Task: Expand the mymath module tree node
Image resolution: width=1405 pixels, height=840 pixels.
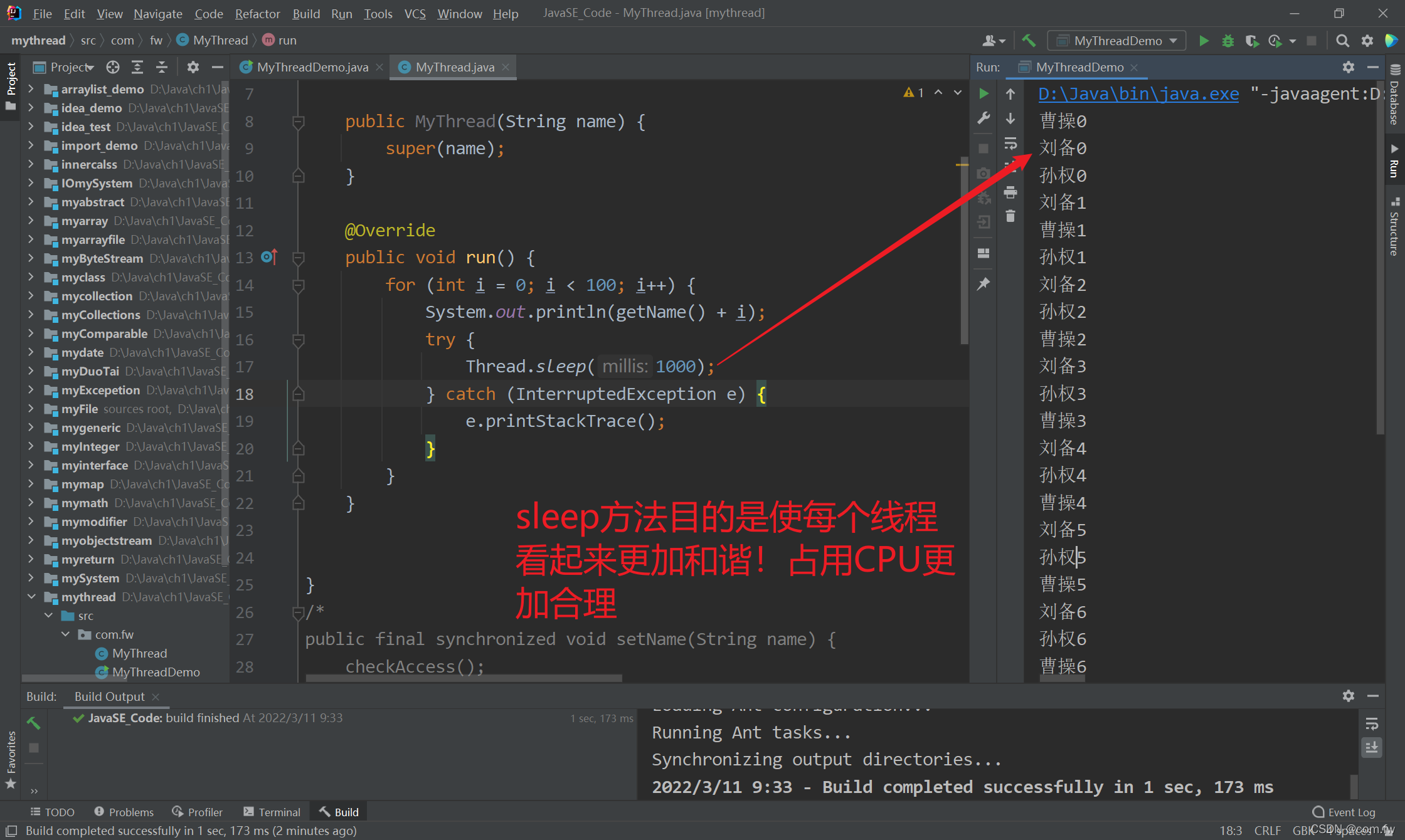Action: 31,503
